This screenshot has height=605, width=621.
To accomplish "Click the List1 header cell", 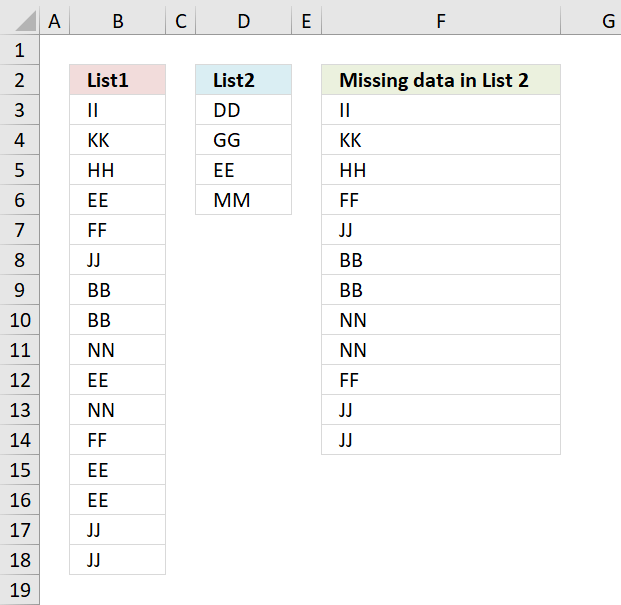I will point(118,80).
